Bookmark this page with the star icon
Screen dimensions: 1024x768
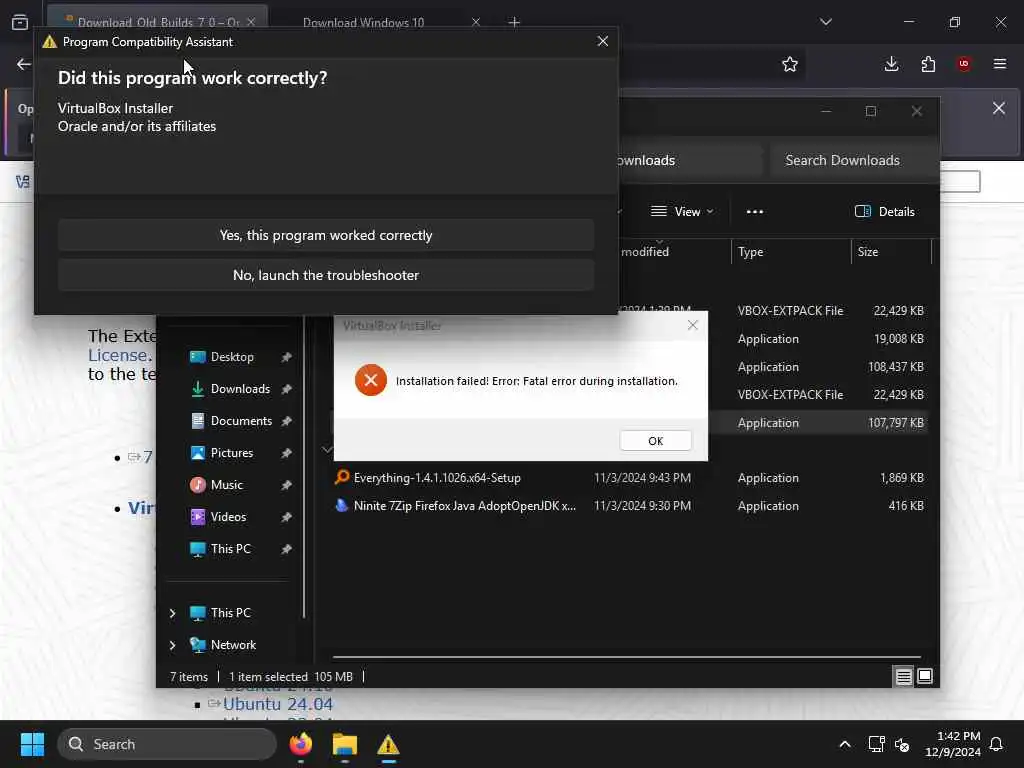[x=790, y=64]
